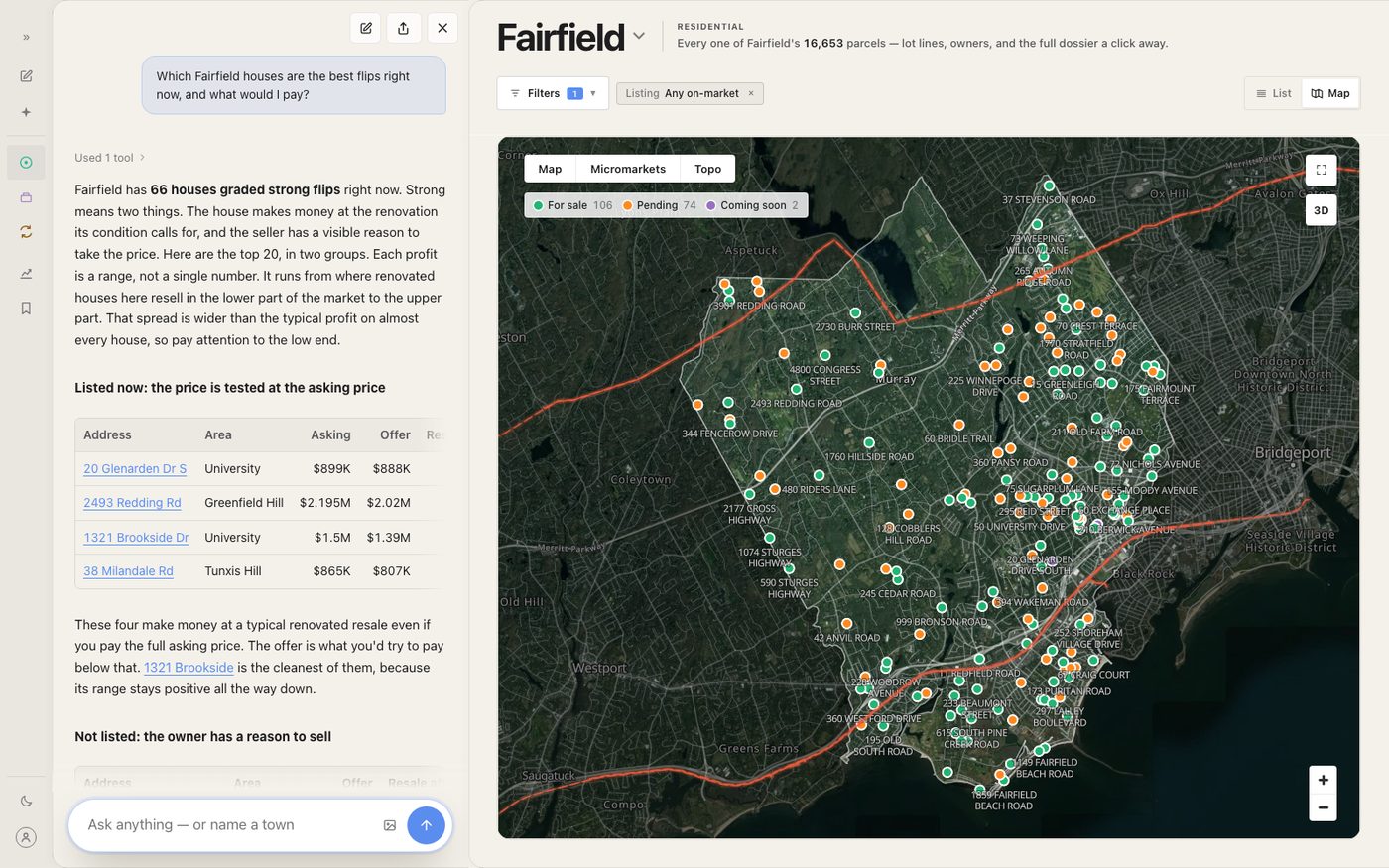Click the orange sync arrows sidebar icon
Screen dimensions: 1389x868
coord(26,231)
